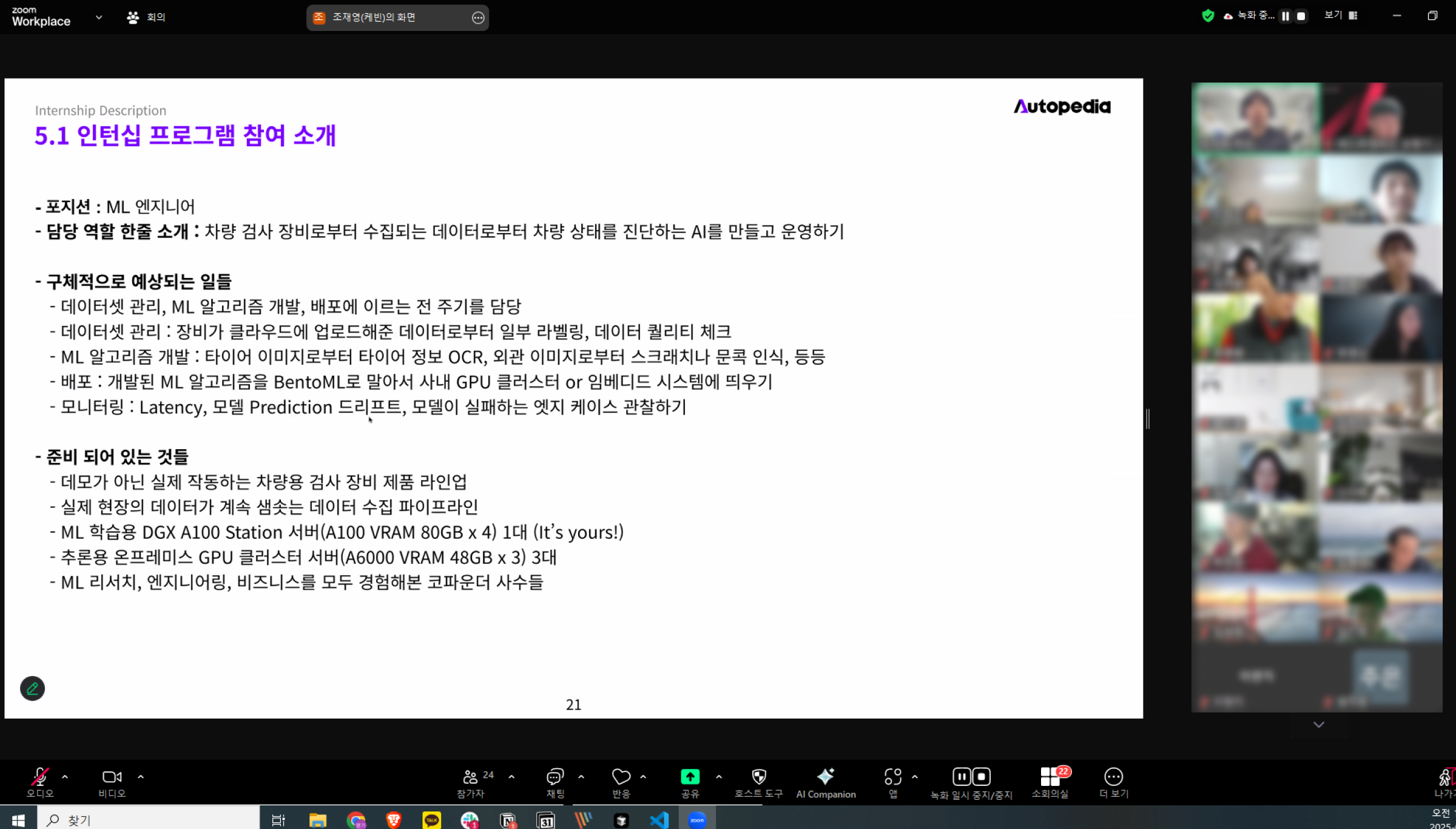1456x829 pixels.
Task: Click the panel resize divider handle
Action: (1148, 419)
